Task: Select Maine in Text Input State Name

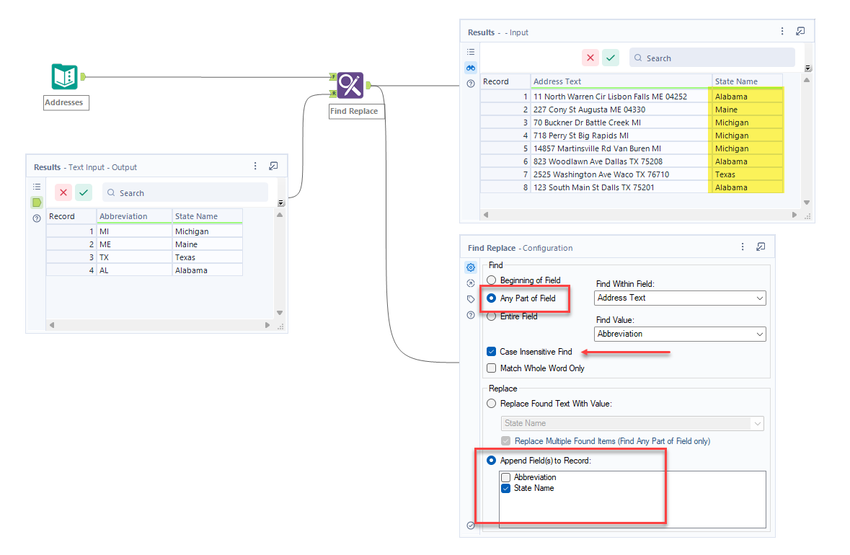Action: pos(207,244)
